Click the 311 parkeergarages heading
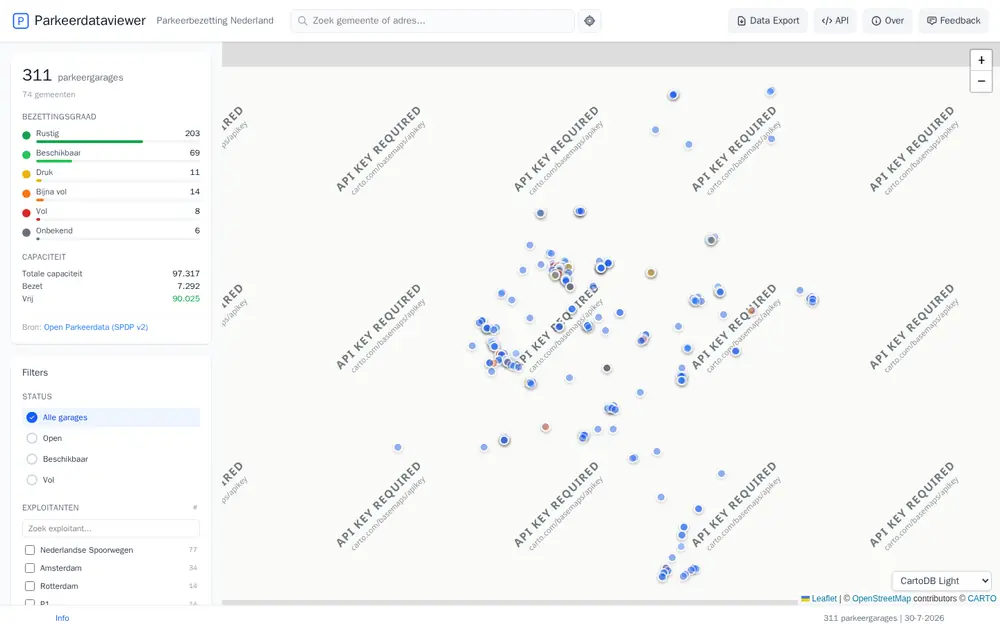 pos(73,75)
